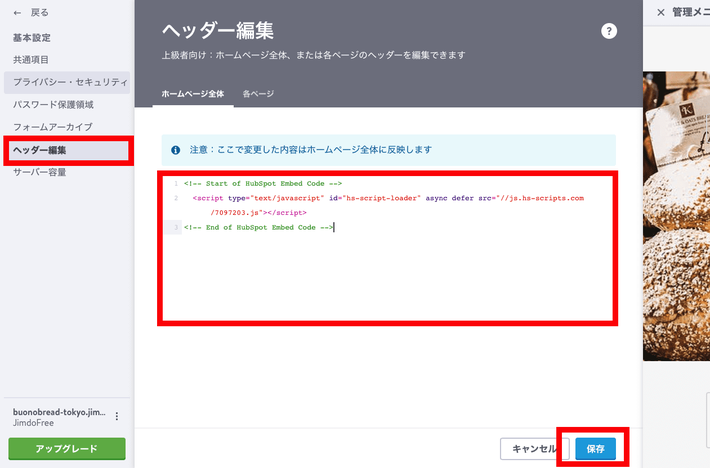Click the ヘッダー編集 page heading
Image resolution: width=710 pixels, height=468 pixels.
[218, 31]
